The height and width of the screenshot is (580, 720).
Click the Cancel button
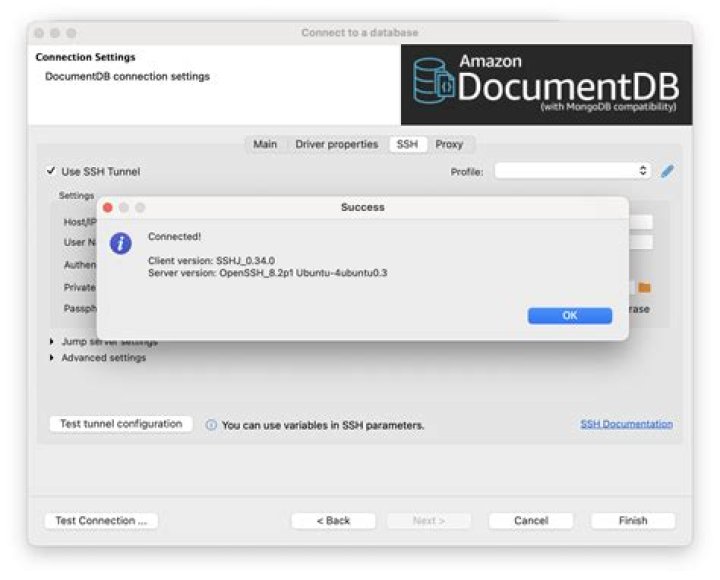[x=531, y=520]
